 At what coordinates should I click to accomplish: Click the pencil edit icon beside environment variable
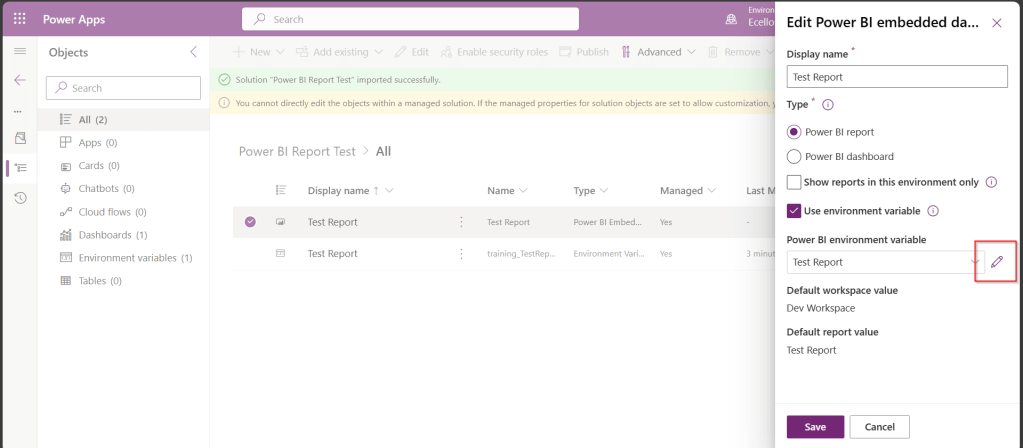[x=996, y=261]
